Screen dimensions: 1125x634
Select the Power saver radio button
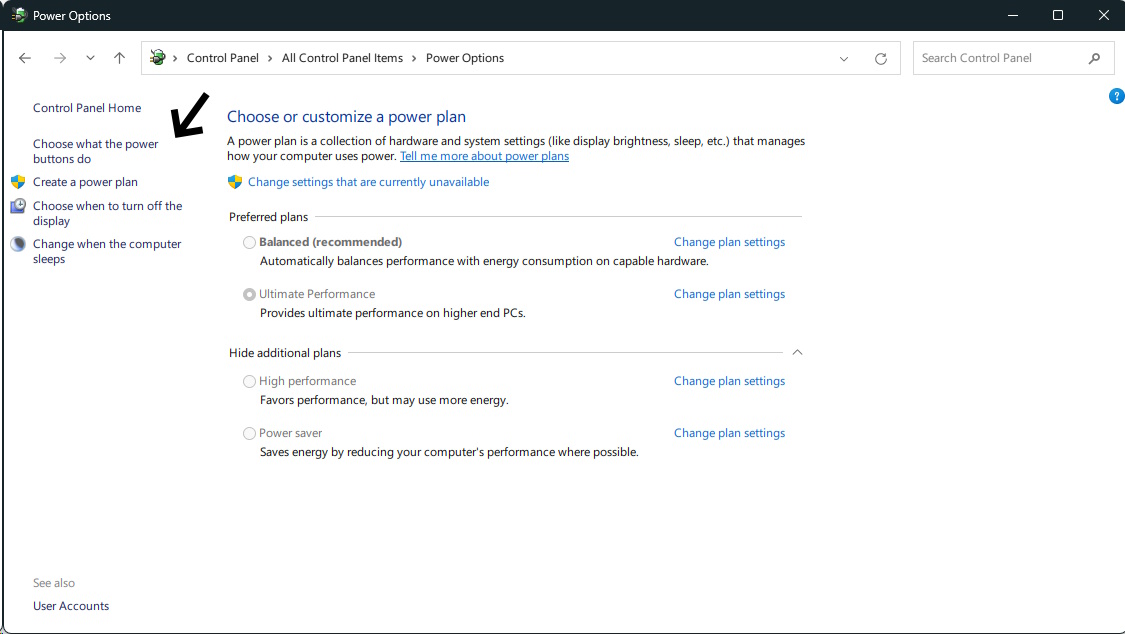click(x=250, y=433)
